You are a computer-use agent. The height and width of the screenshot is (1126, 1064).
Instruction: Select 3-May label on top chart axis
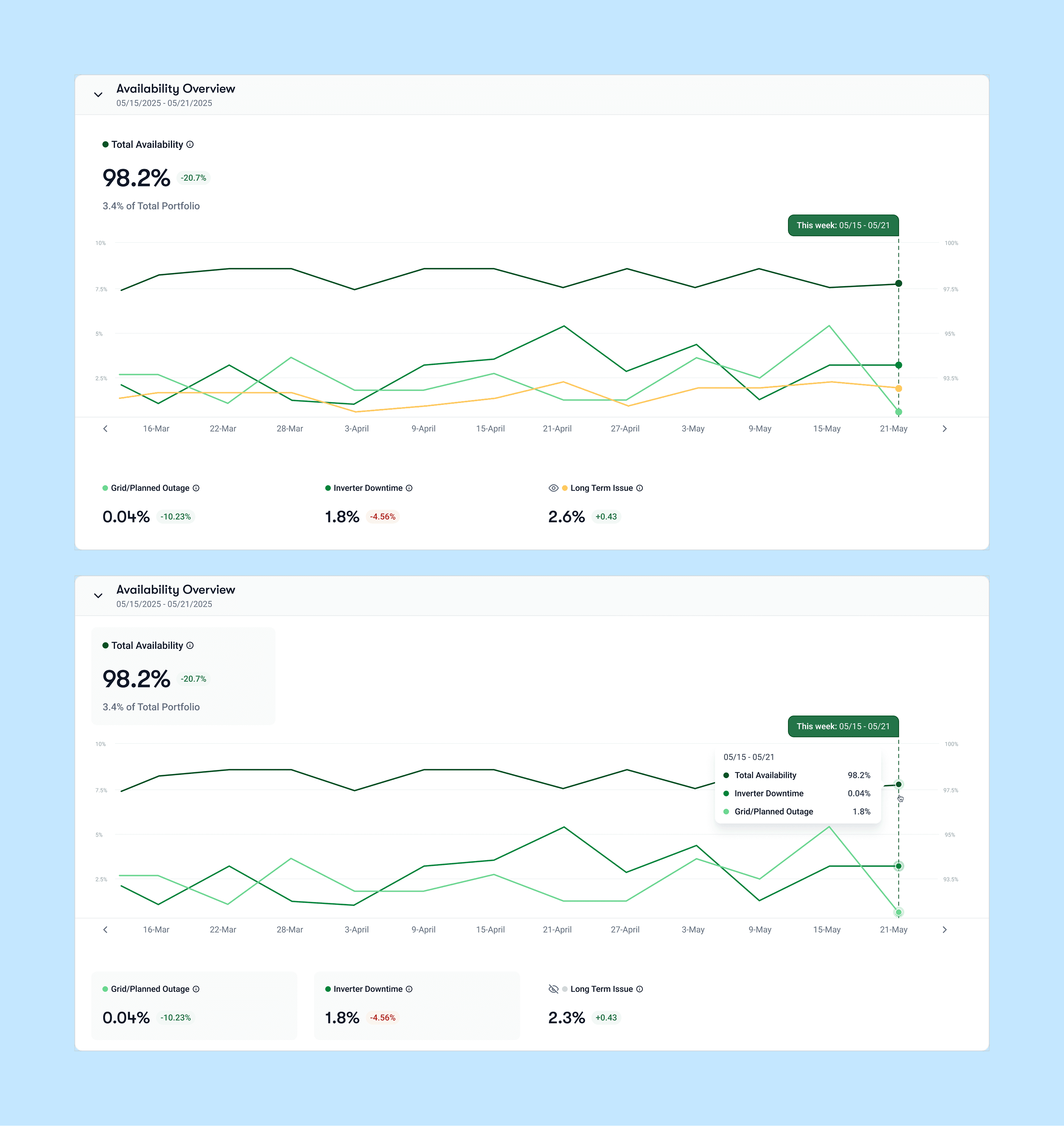692,429
